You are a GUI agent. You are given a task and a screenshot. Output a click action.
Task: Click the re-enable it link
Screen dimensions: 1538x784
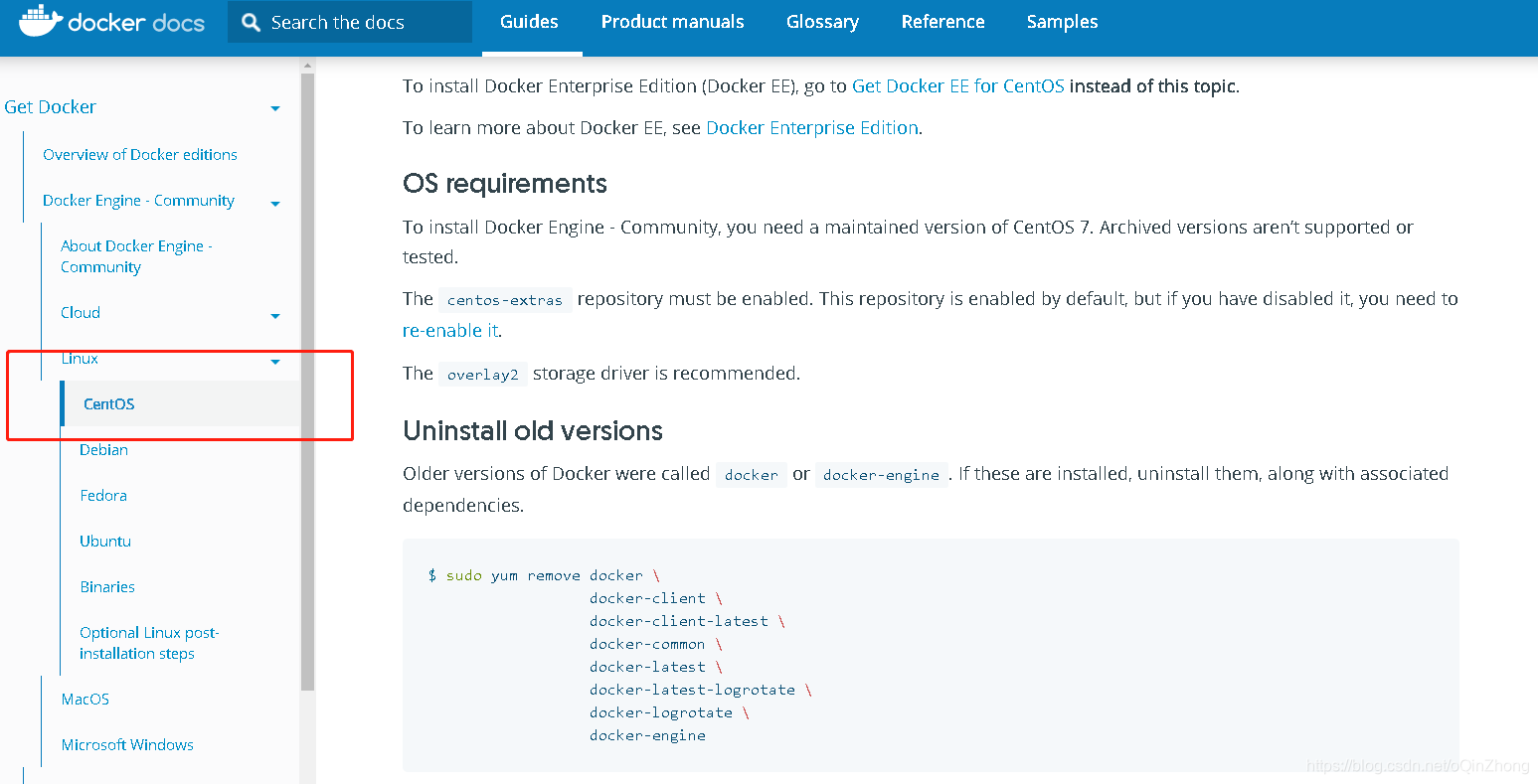(x=450, y=330)
